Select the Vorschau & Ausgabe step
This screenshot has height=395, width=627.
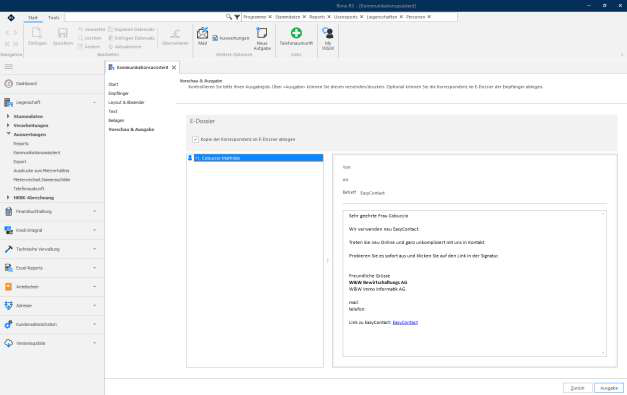click(x=131, y=130)
